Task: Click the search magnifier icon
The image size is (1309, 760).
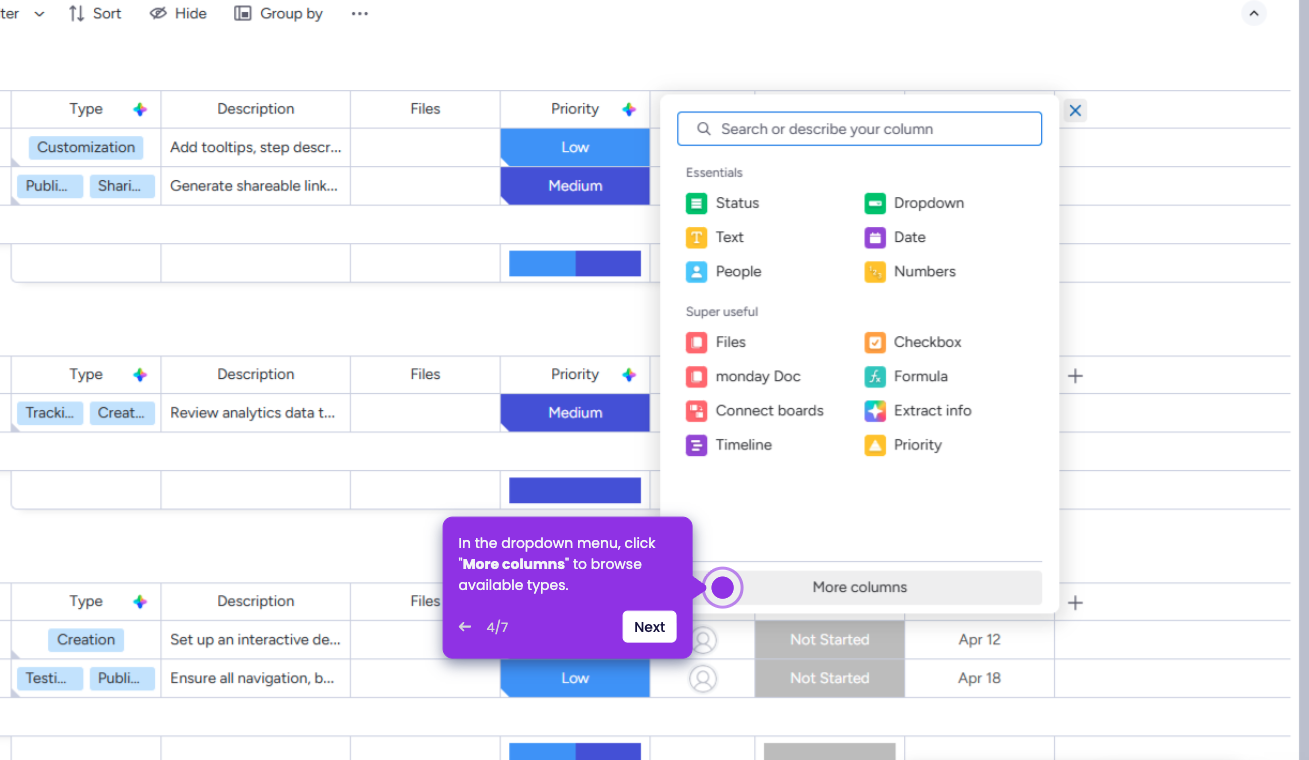Action: pos(703,129)
